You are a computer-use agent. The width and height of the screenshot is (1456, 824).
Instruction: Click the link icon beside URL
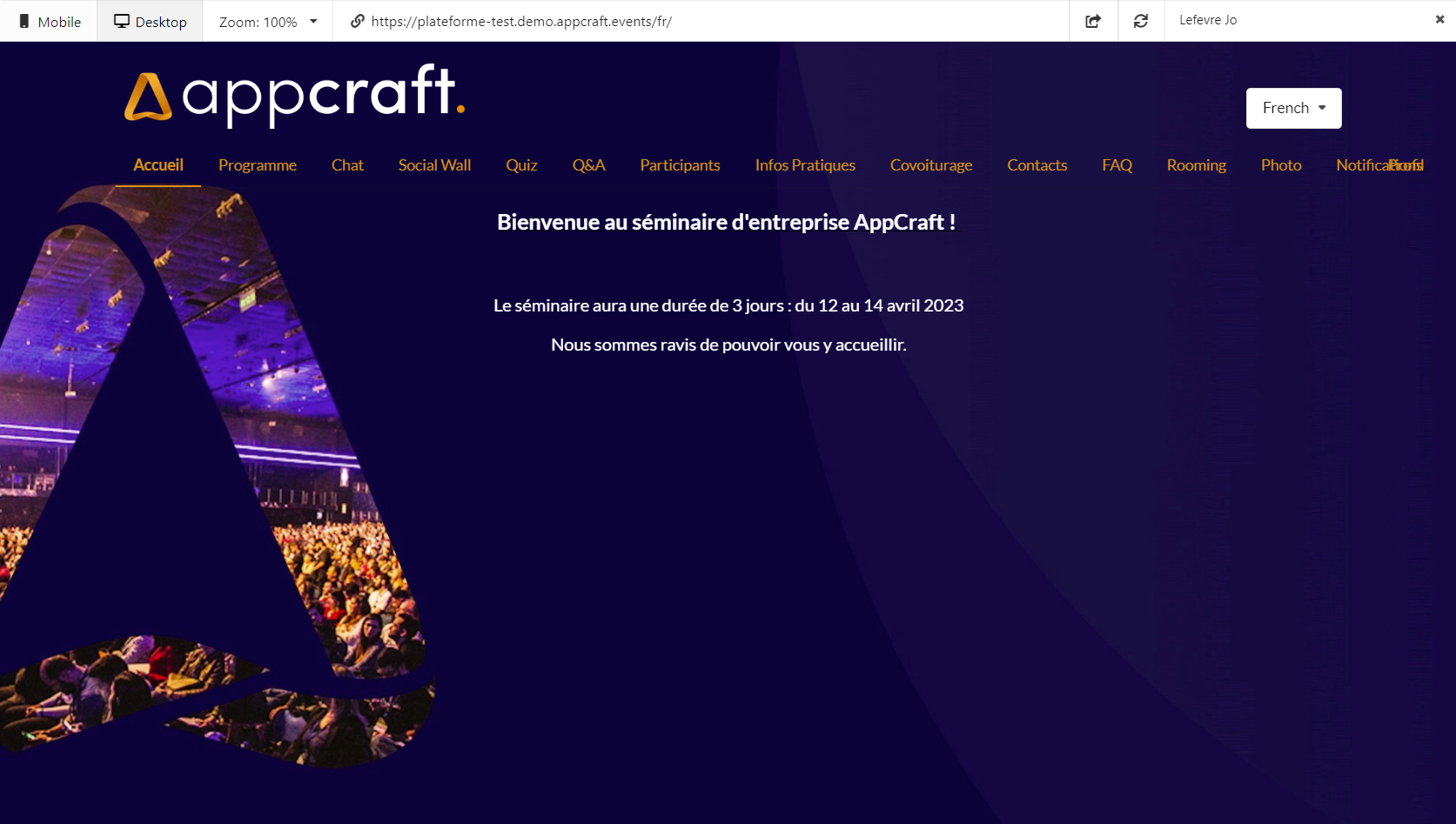357,22
